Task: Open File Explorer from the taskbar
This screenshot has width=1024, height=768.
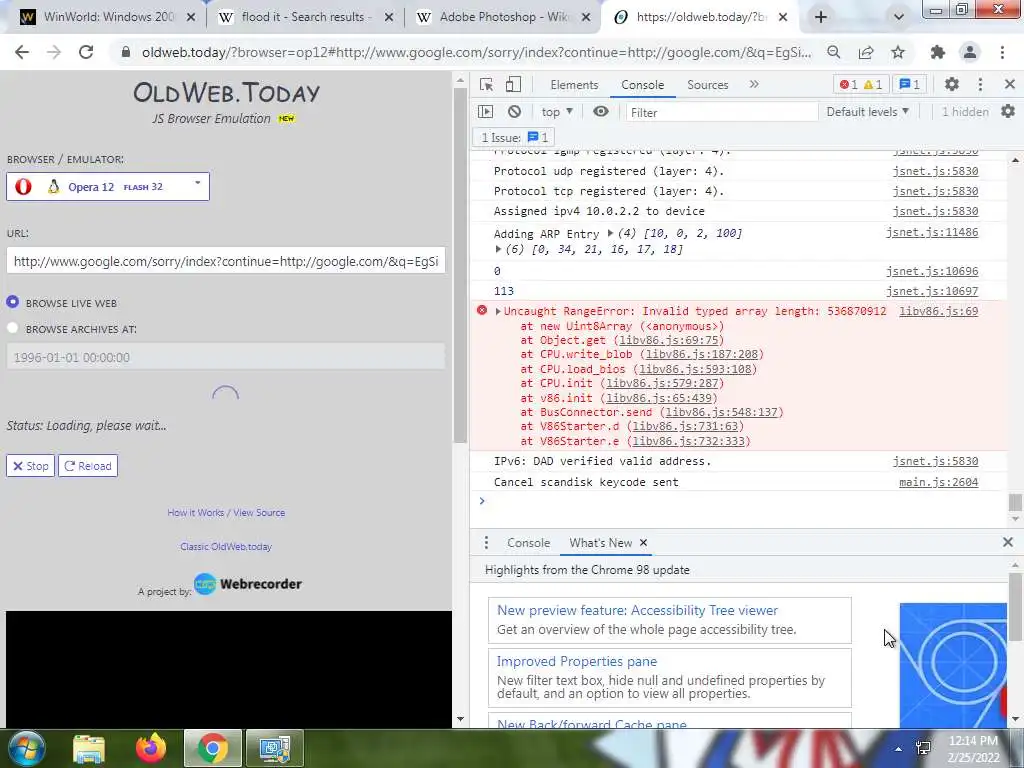Action: click(89, 748)
